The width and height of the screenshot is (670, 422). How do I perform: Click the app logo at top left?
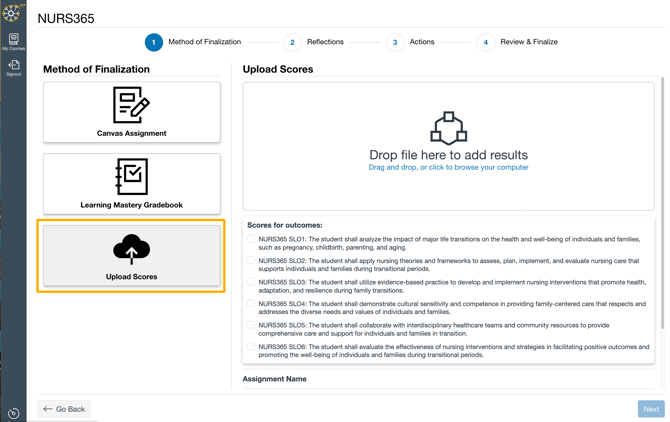click(x=12, y=12)
